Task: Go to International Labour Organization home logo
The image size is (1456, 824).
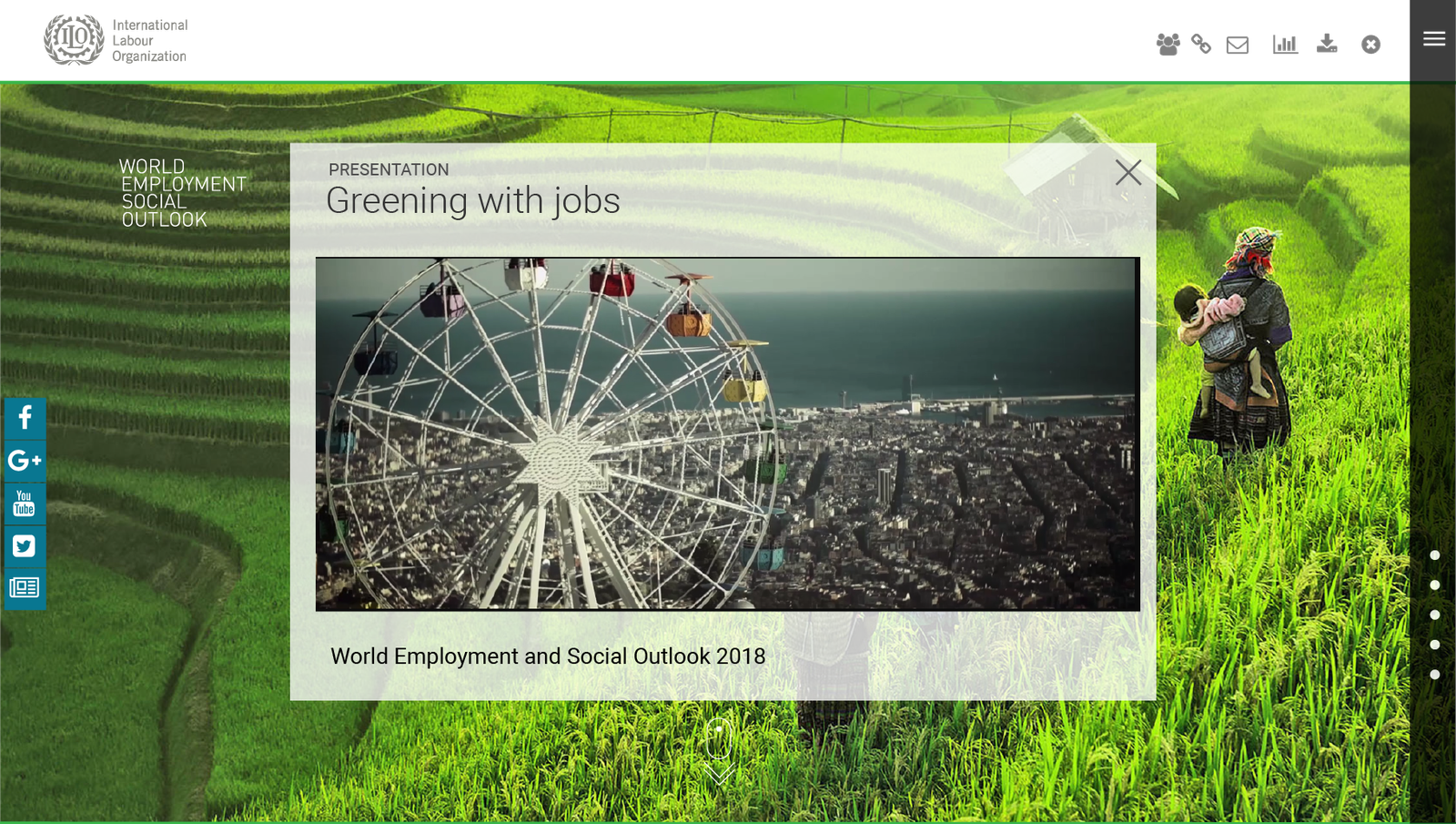Action: [x=116, y=41]
